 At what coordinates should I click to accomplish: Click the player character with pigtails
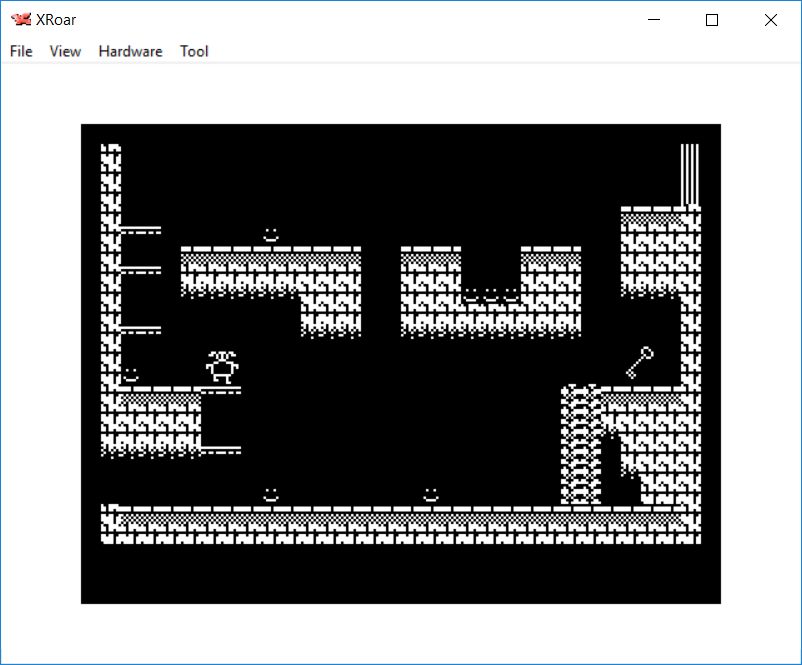coord(222,367)
